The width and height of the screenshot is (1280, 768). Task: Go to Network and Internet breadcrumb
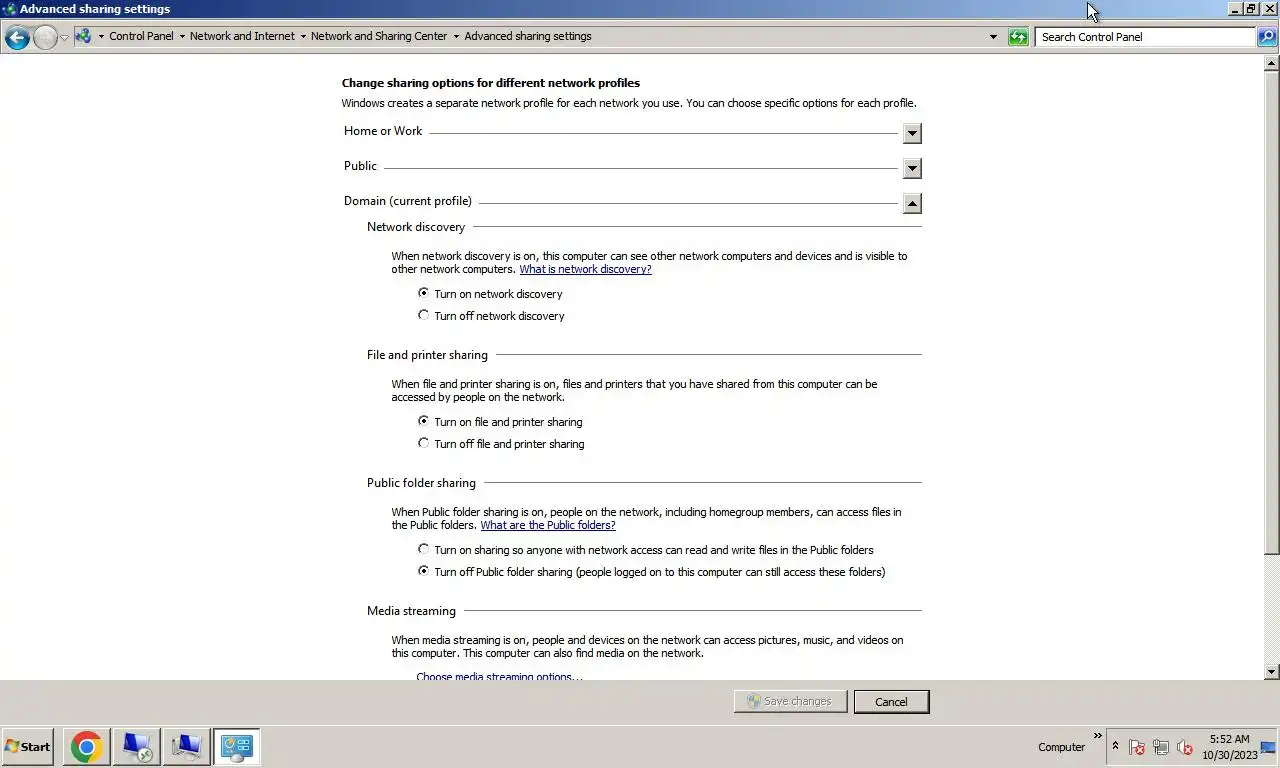pyautogui.click(x=242, y=36)
